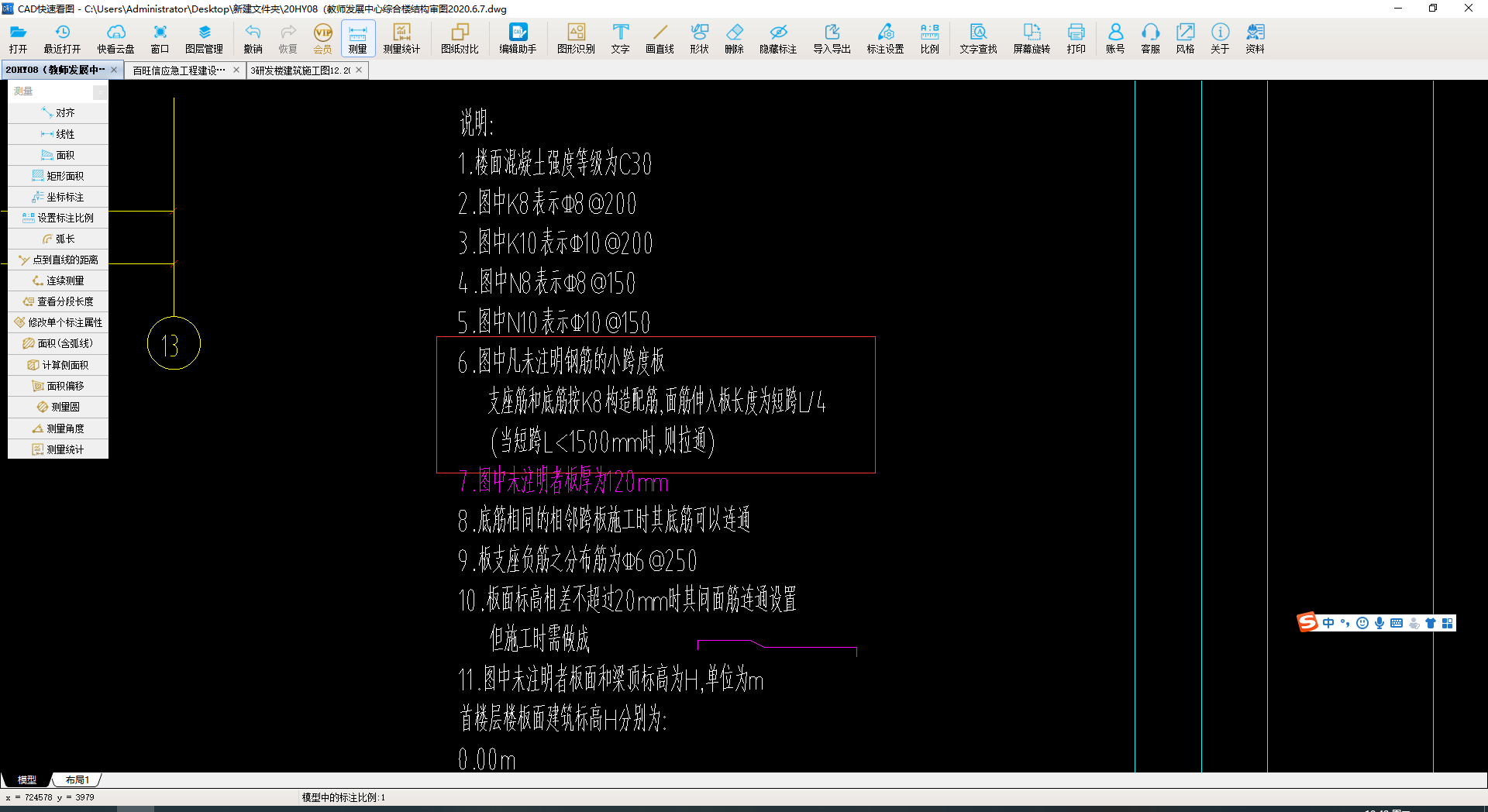This screenshot has width=1488, height=812.
Task: Click the 打印 print icon
Action: 1076,39
